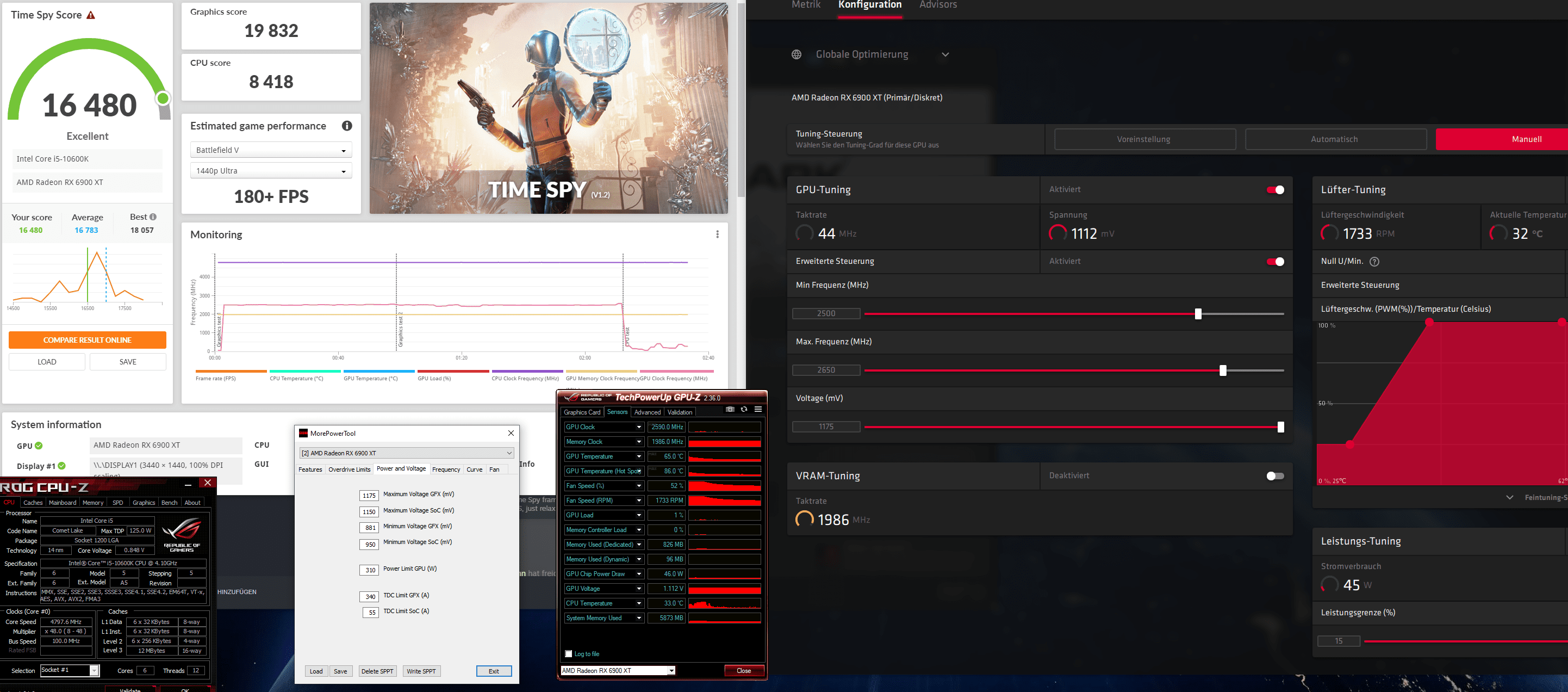Click the GPU-Z screenshot camera icon
Viewport: 1568px width, 692px height.
click(x=730, y=409)
